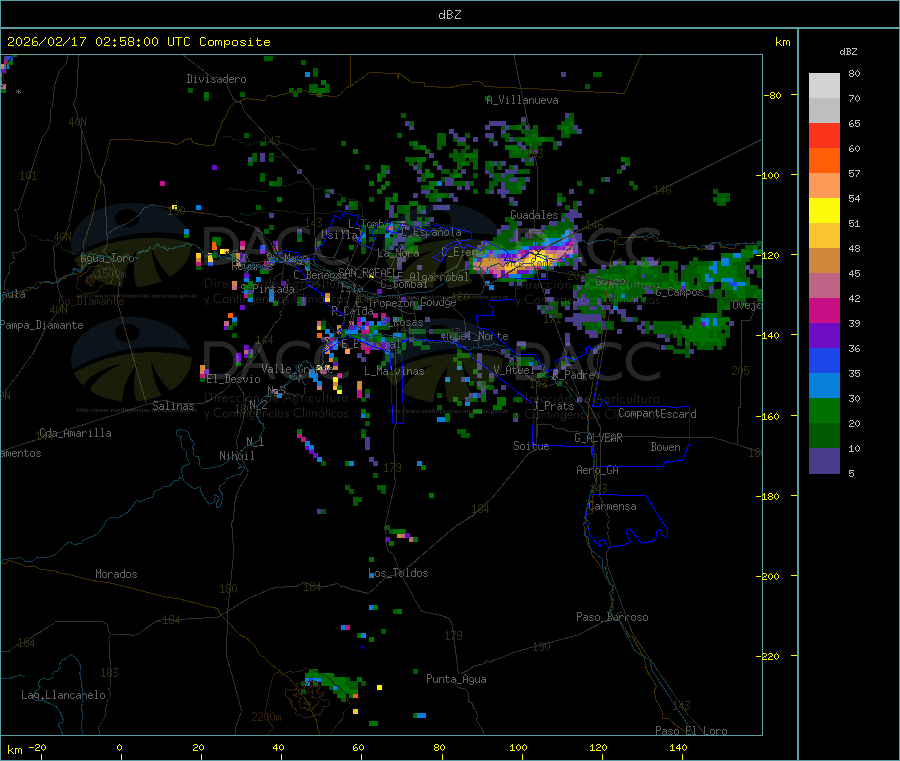Screen dimensions: 900x761
Task: Click the Punta_Agua map label
Action: pyautogui.click(x=456, y=679)
